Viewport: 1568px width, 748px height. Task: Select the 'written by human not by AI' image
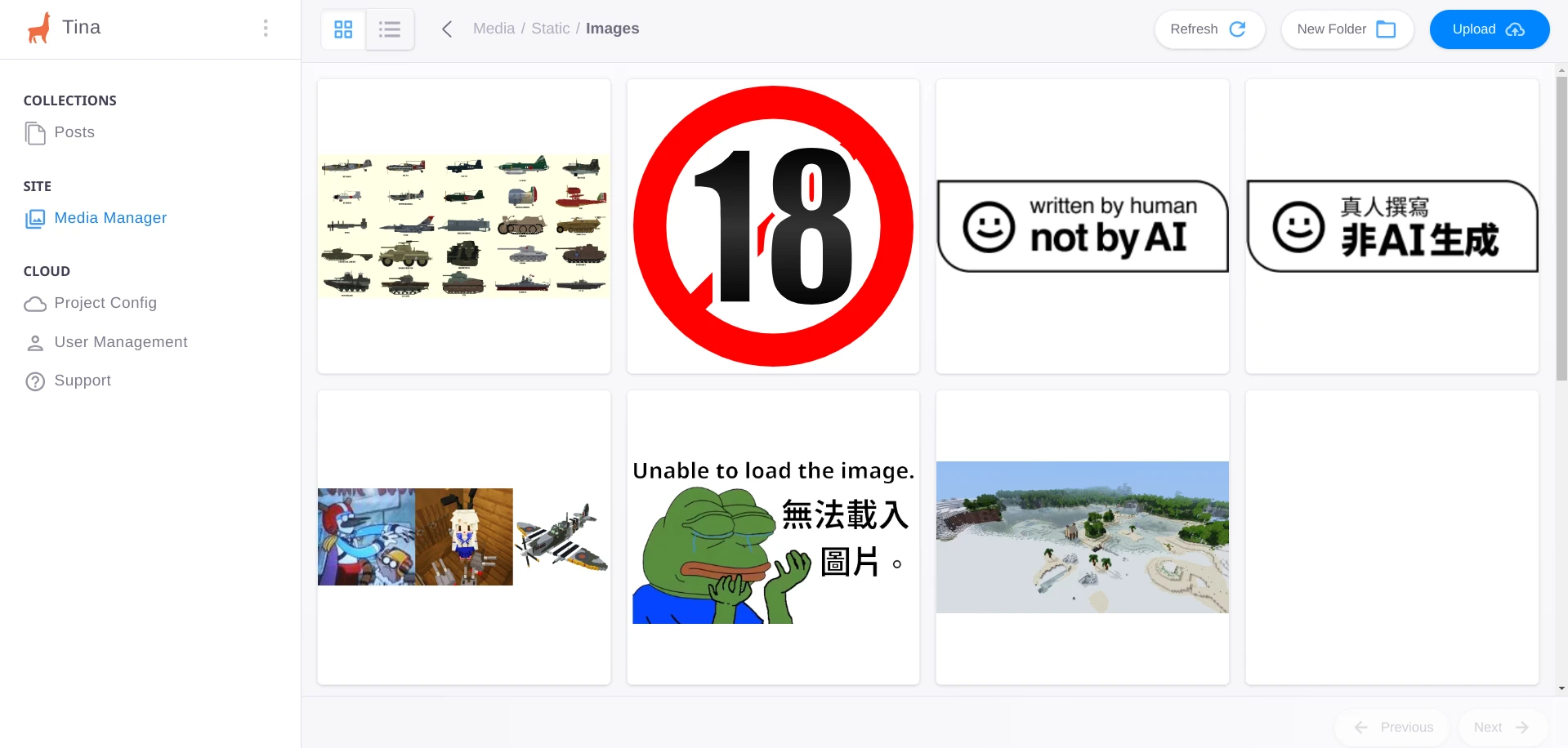tap(1082, 226)
